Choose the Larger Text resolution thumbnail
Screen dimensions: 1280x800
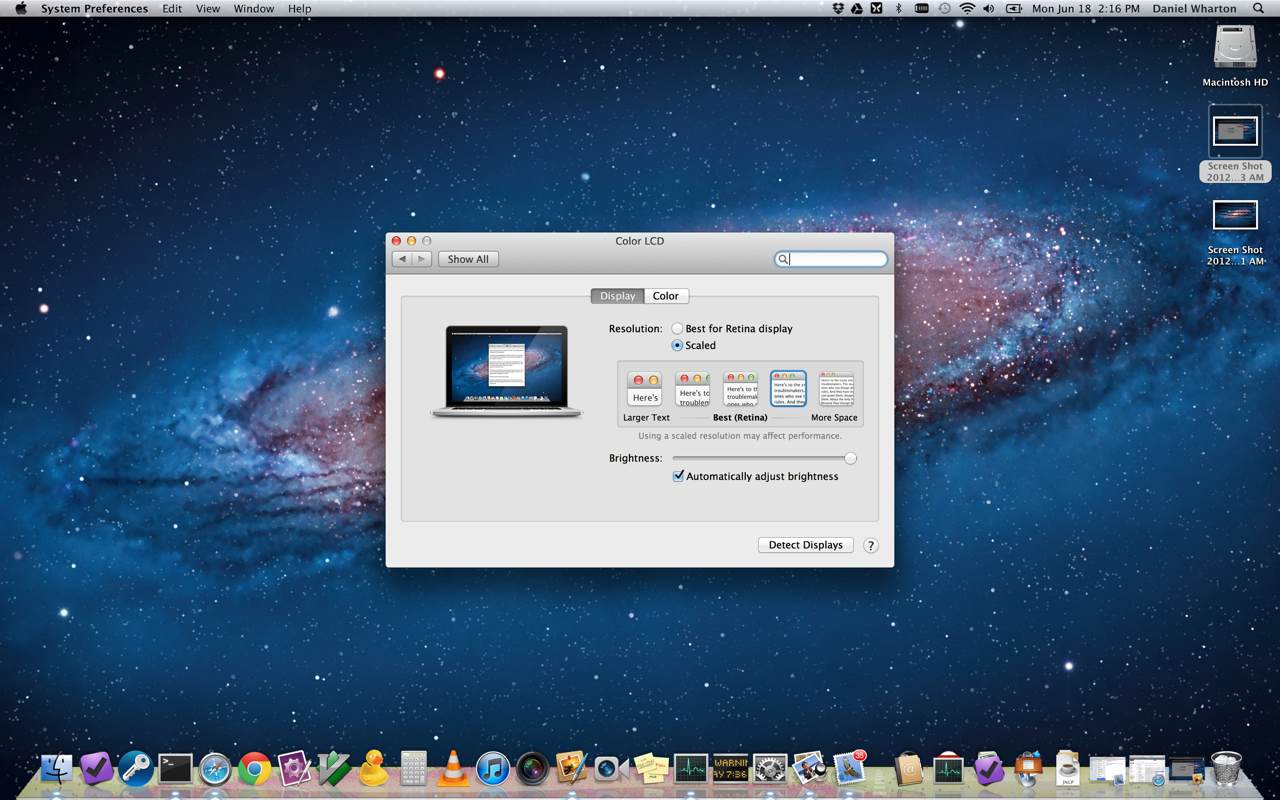(x=645, y=390)
